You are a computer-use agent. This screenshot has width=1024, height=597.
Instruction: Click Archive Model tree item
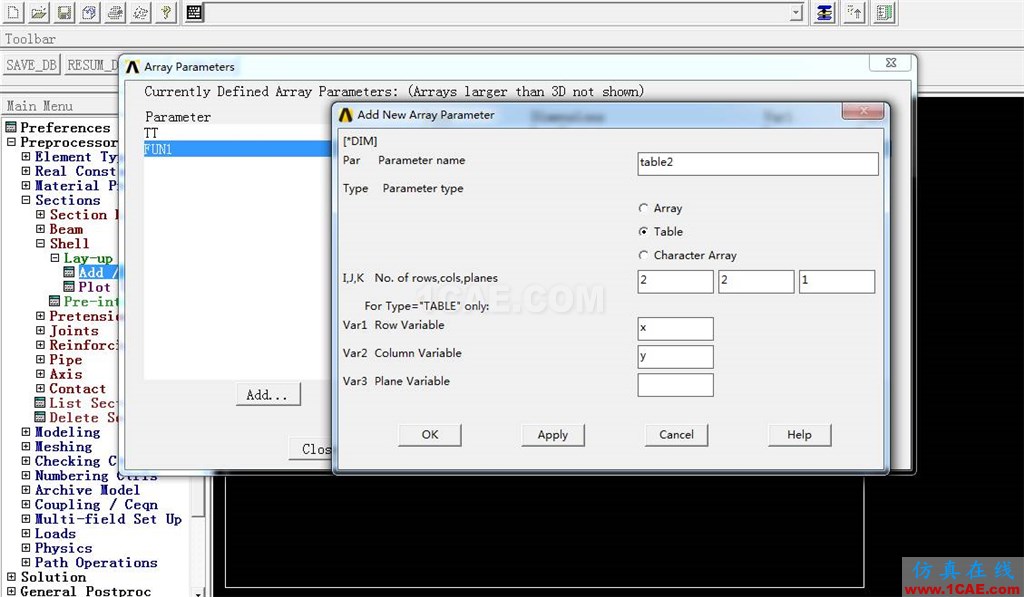87,490
